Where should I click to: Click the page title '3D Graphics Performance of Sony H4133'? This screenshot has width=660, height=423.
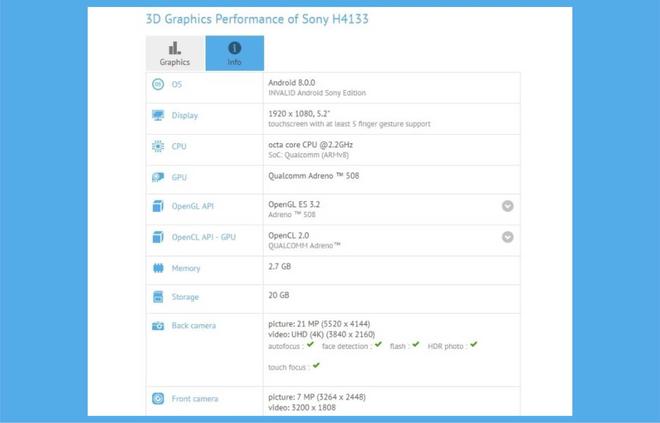pos(257,19)
